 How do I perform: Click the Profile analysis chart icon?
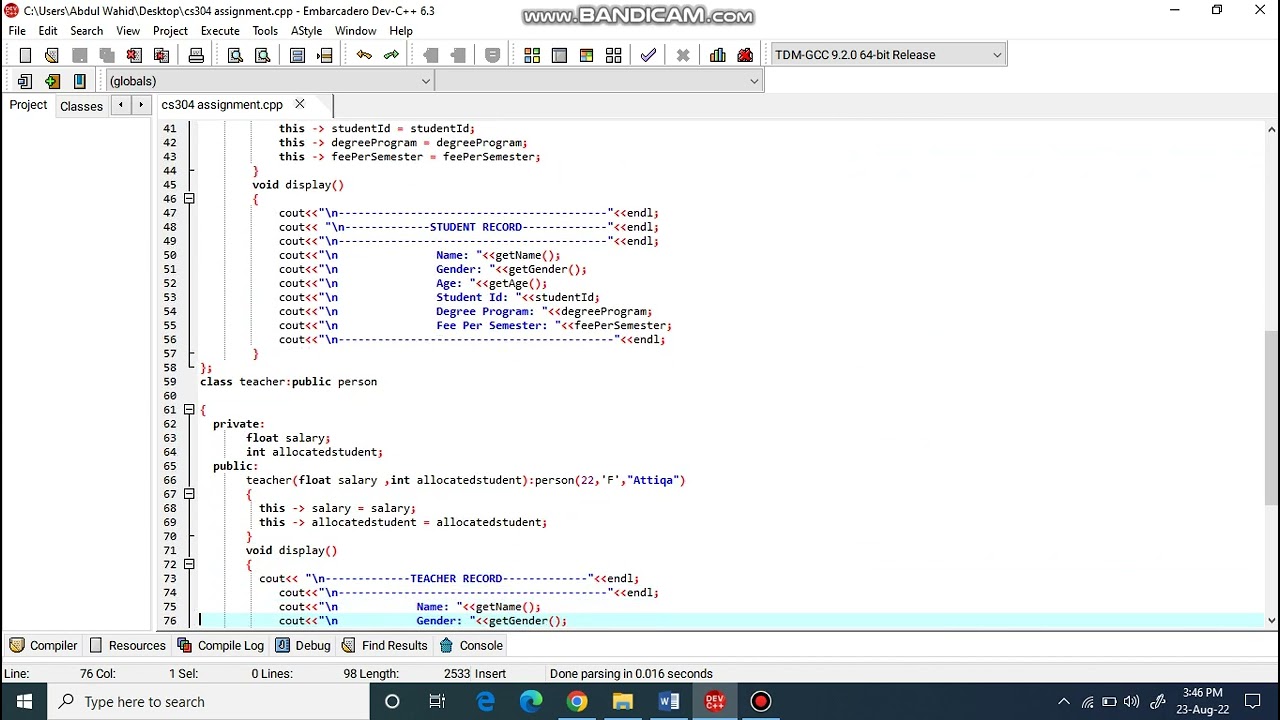click(718, 55)
